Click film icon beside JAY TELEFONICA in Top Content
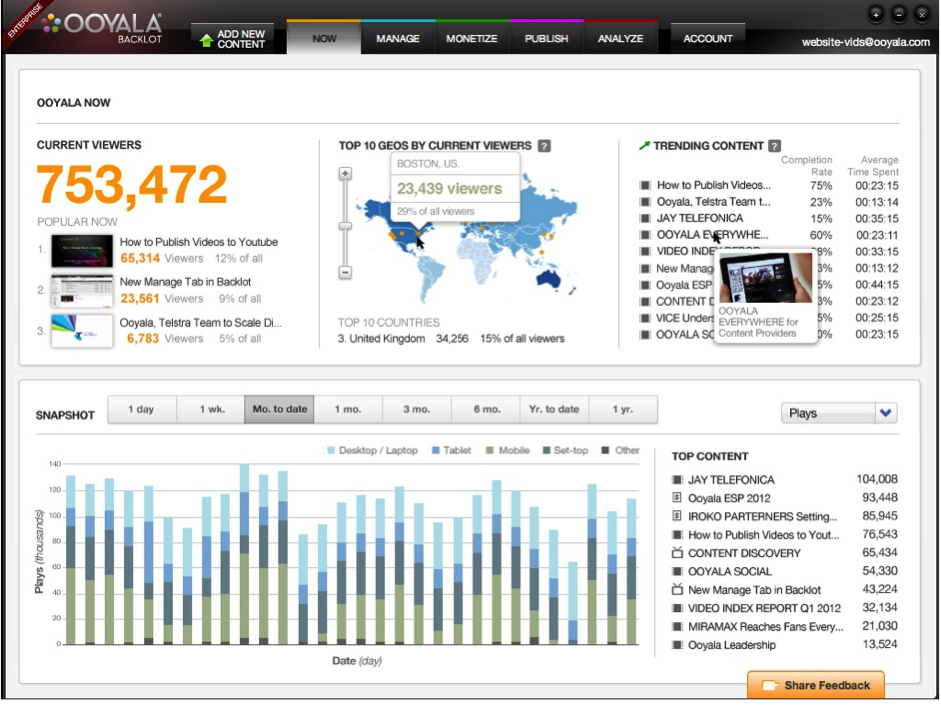This screenshot has width=941, height=705. [677, 479]
